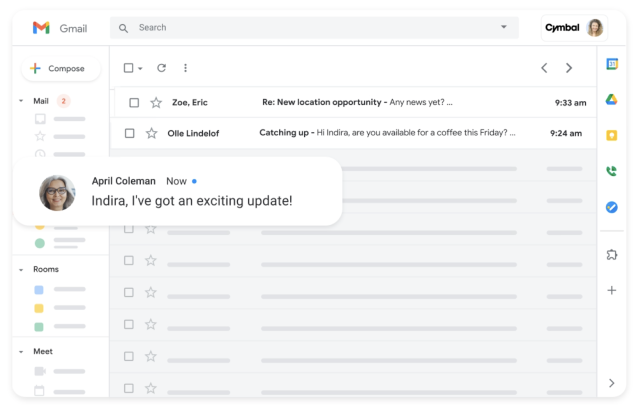Open the select-all checkbox dropdown arrow

(x=140, y=68)
